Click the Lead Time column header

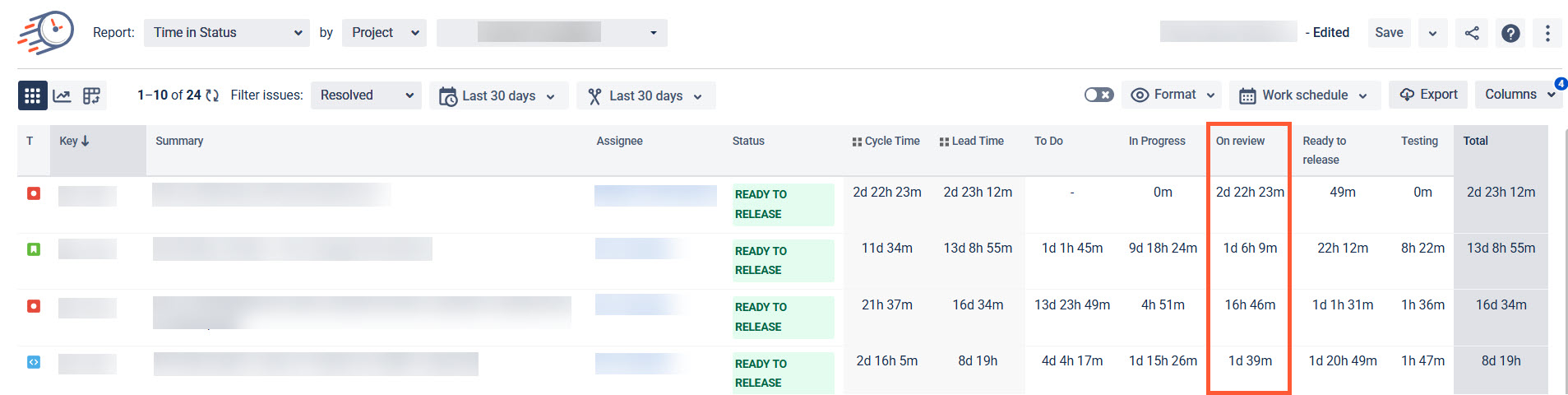point(972,141)
